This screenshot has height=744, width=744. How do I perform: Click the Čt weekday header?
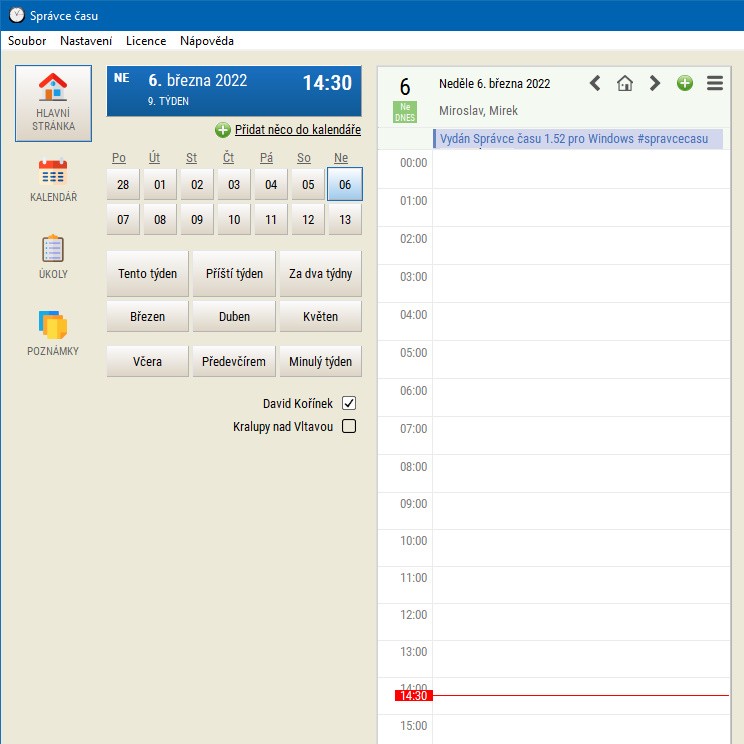point(228,158)
